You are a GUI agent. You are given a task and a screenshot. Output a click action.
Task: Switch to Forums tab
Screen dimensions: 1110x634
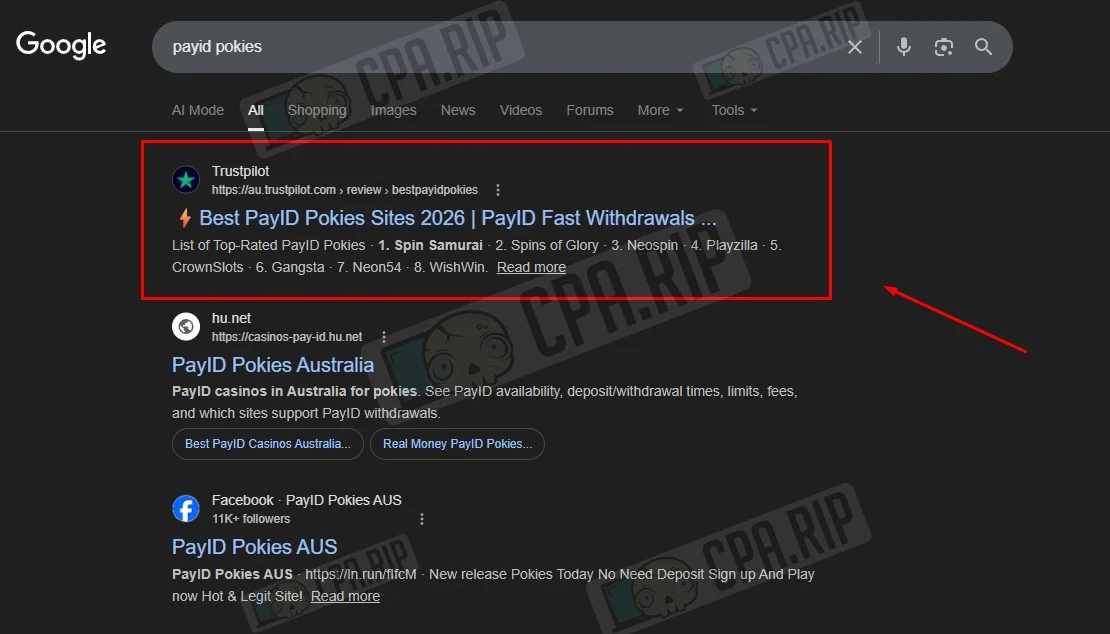[590, 110]
